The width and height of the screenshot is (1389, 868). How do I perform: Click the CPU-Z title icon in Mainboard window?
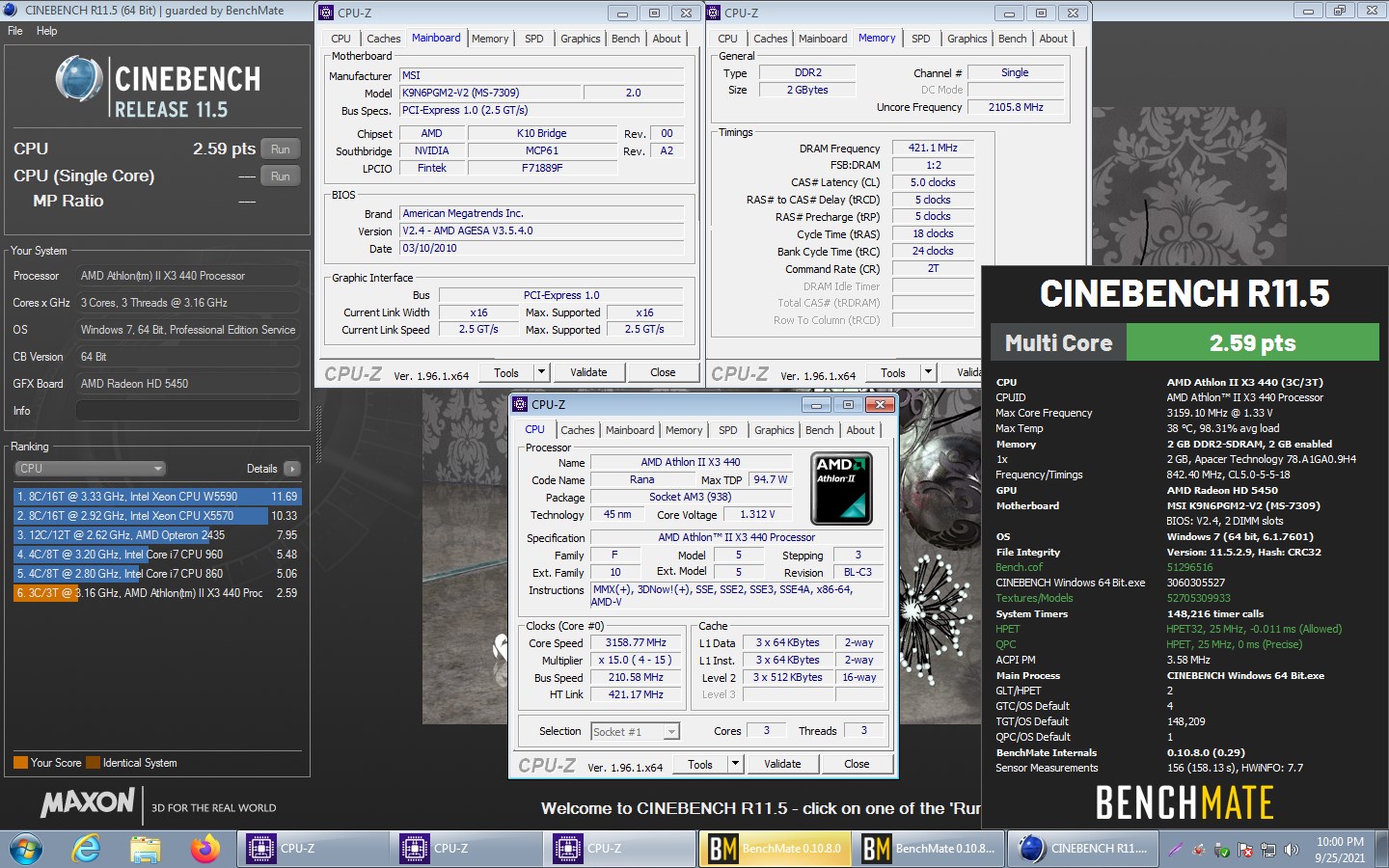pyautogui.click(x=326, y=13)
